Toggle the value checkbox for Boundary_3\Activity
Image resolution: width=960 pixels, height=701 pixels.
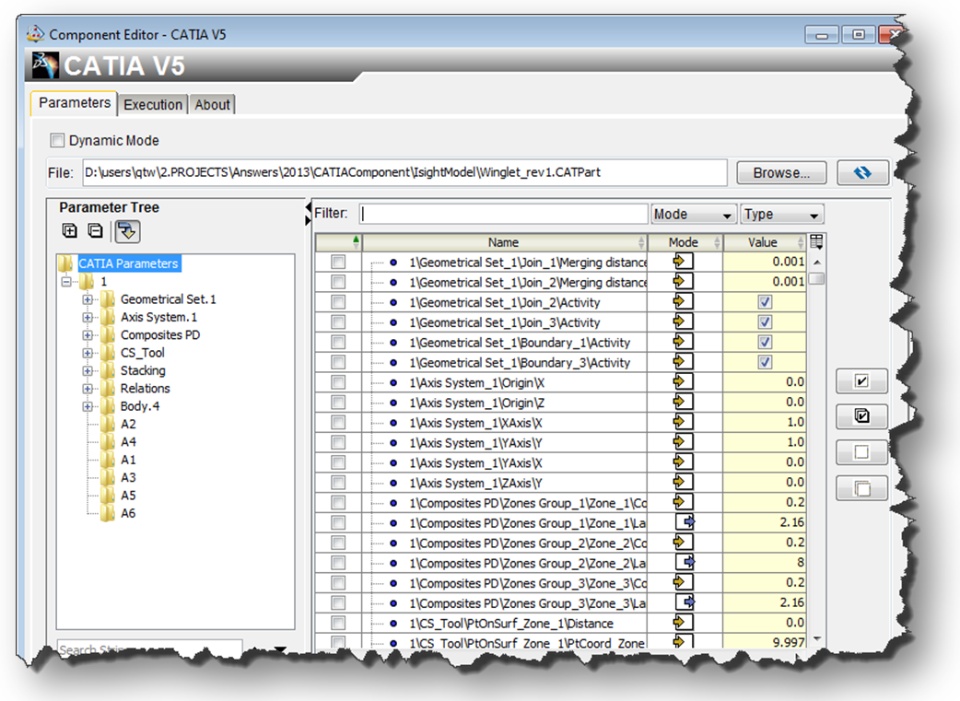pos(765,362)
